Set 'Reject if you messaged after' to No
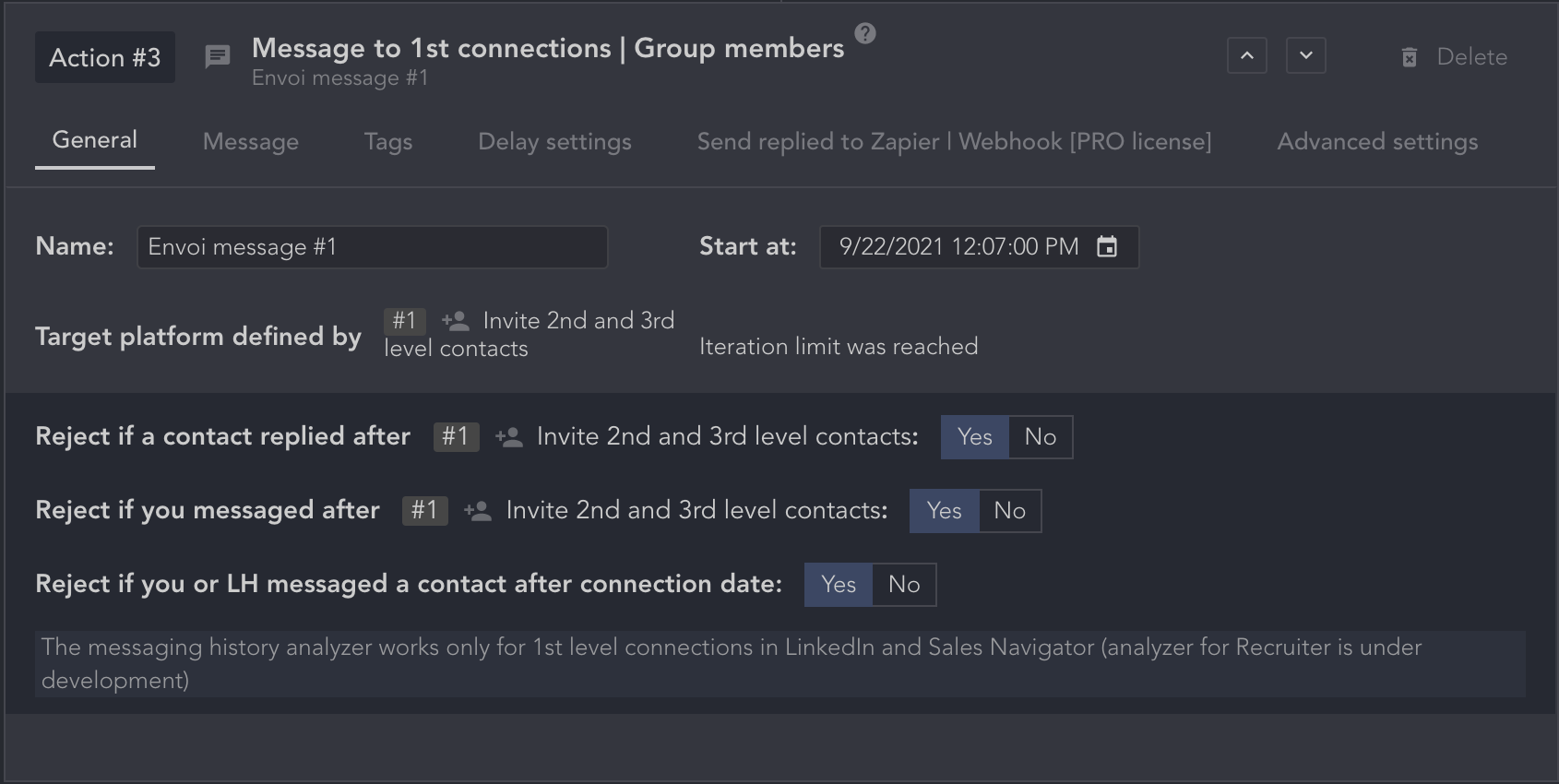Viewport: 1559px width, 784px height. click(1010, 510)
